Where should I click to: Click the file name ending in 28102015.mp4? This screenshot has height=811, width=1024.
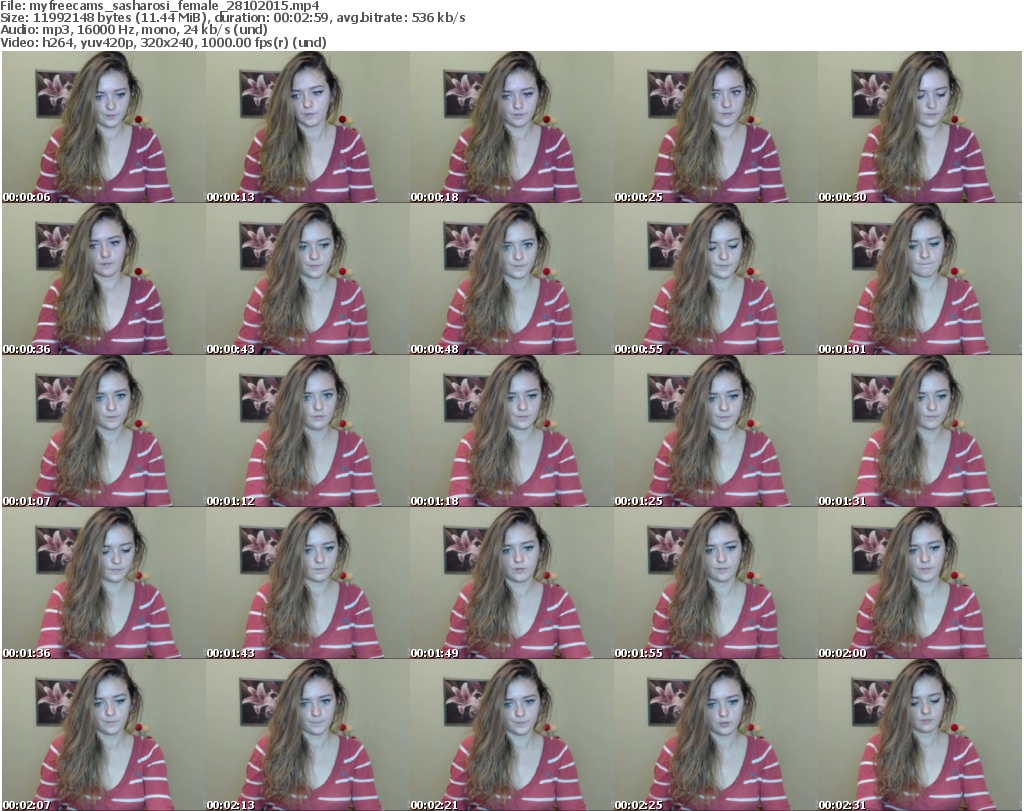(174, 6)
